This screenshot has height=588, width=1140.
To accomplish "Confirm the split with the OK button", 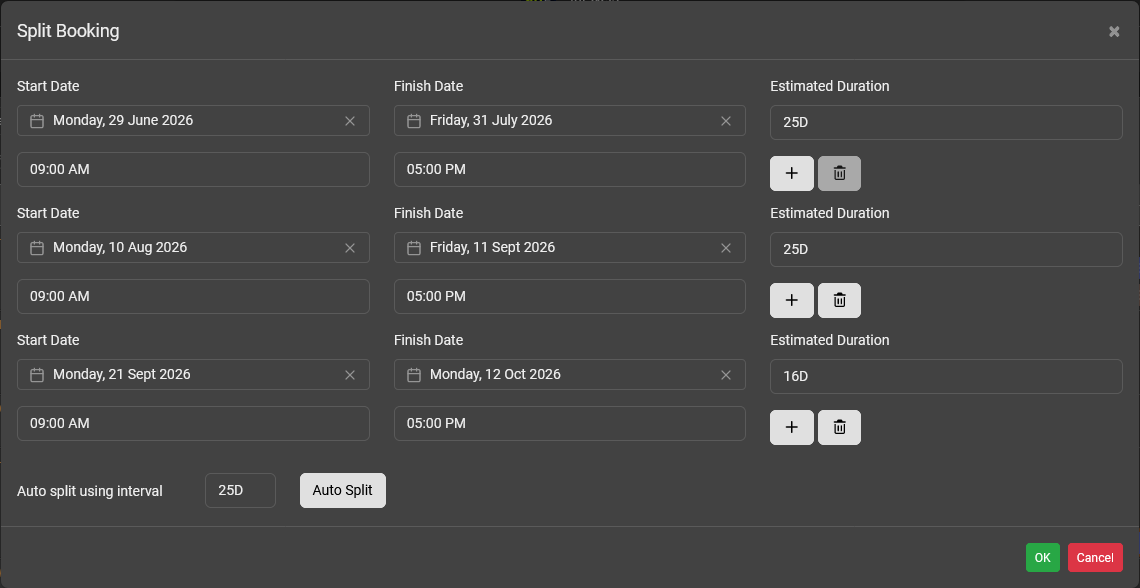I will 1042,558.
